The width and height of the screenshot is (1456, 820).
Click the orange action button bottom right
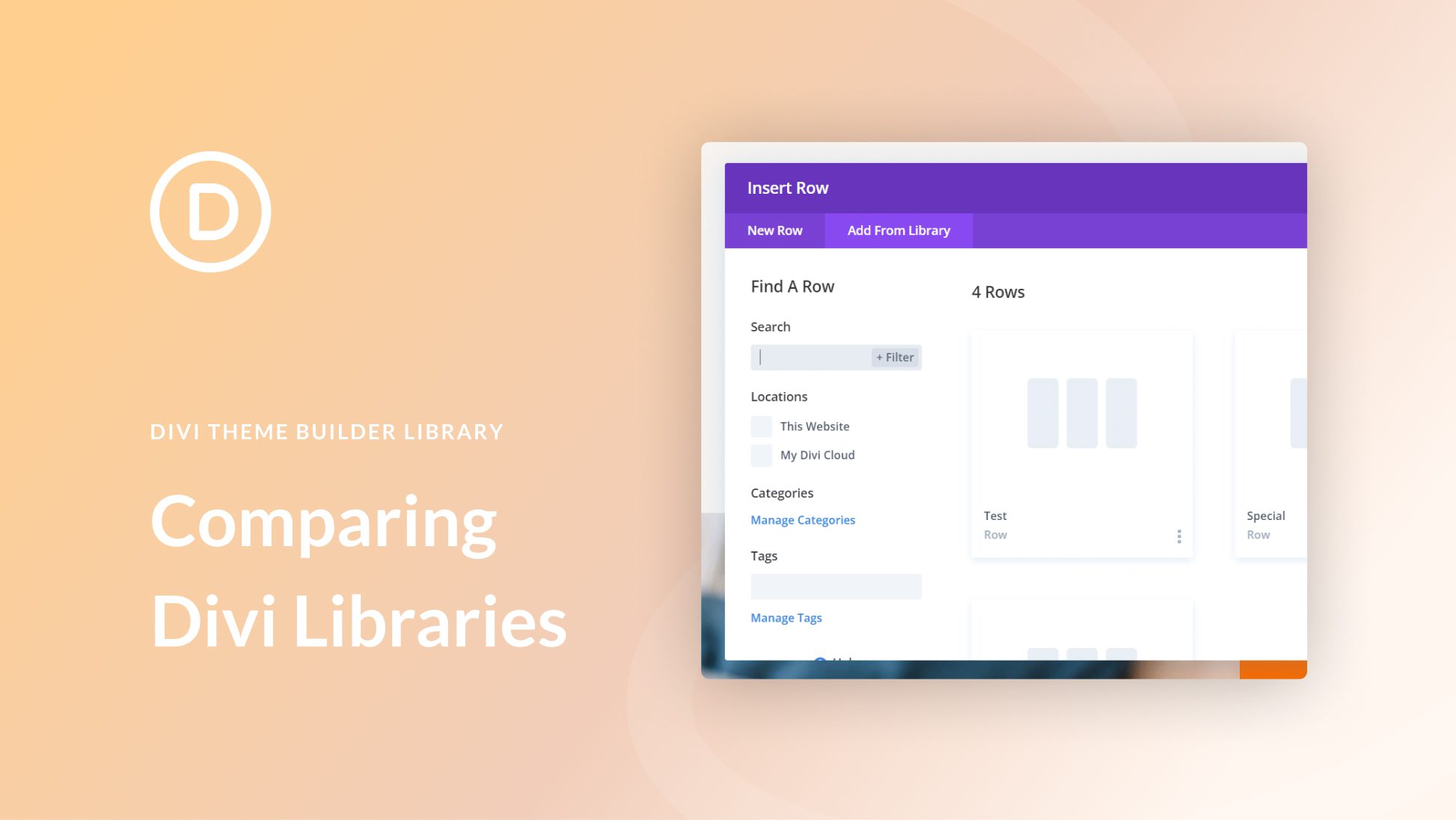coord(1274,670)
